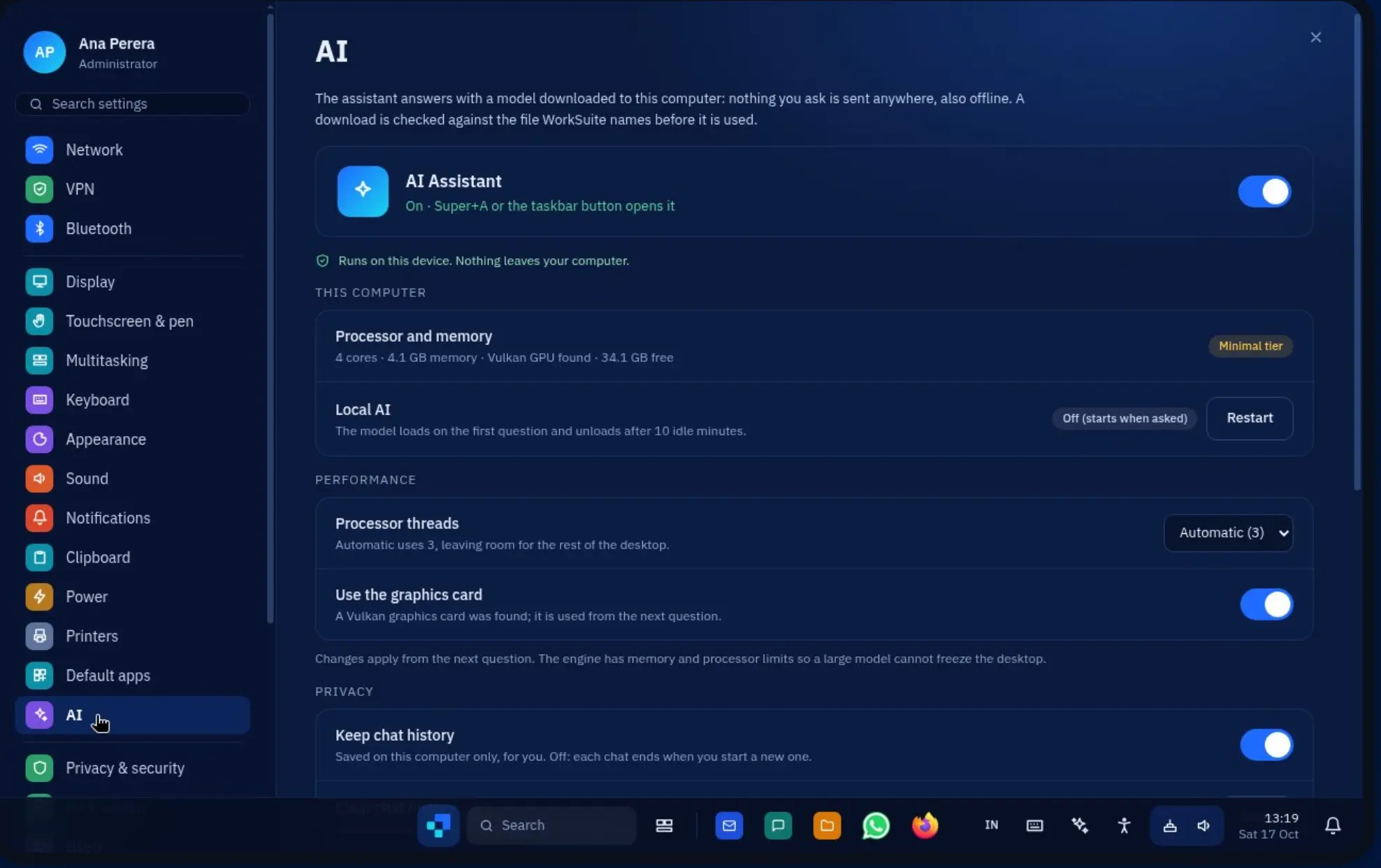Viewport: 1381px width, 868px height.
Task: Open the Notifications bell icon in sidebar
Action: coord(39,518)
